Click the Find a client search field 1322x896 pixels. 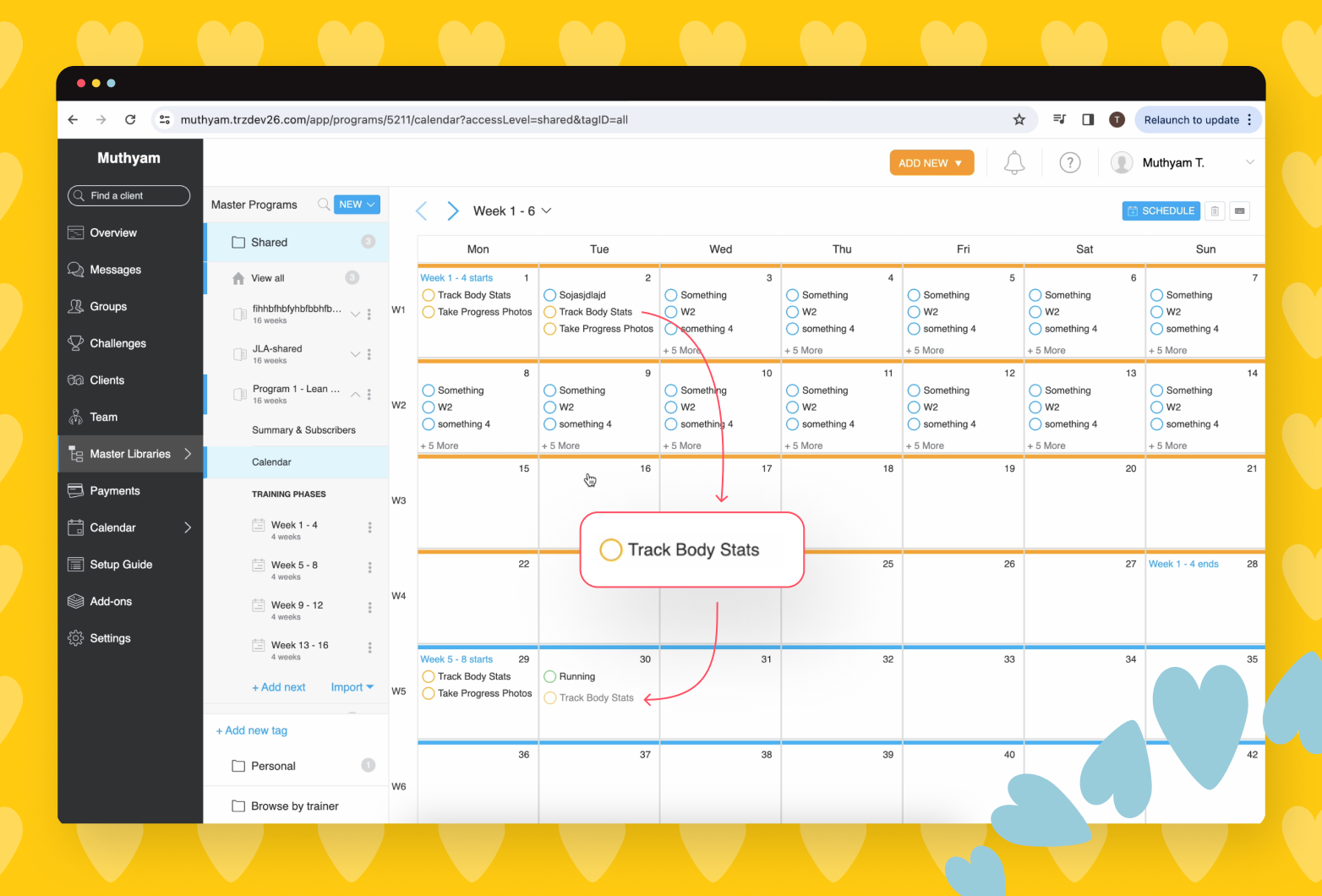coord(128,195)
